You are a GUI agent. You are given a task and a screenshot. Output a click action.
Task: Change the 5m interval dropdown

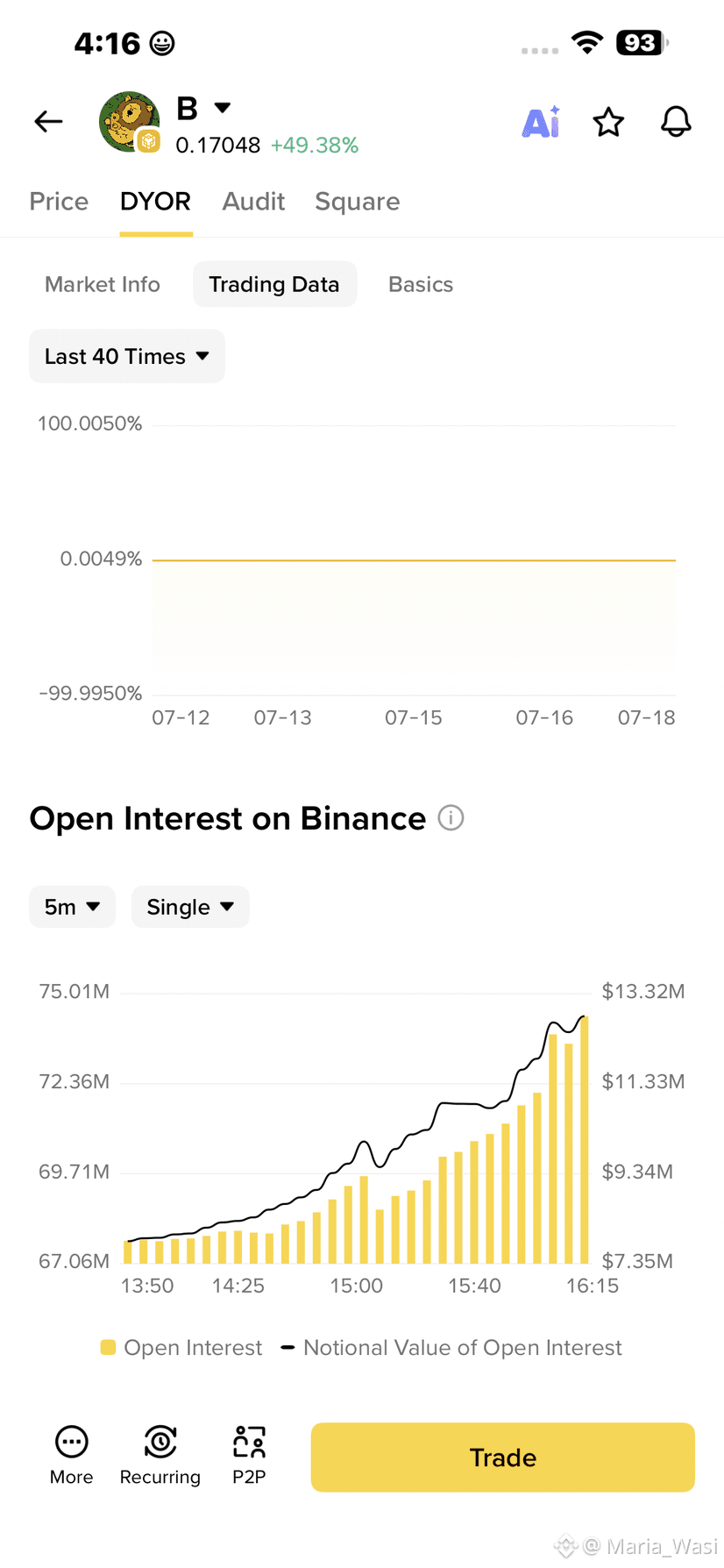(x=73, y=907)
